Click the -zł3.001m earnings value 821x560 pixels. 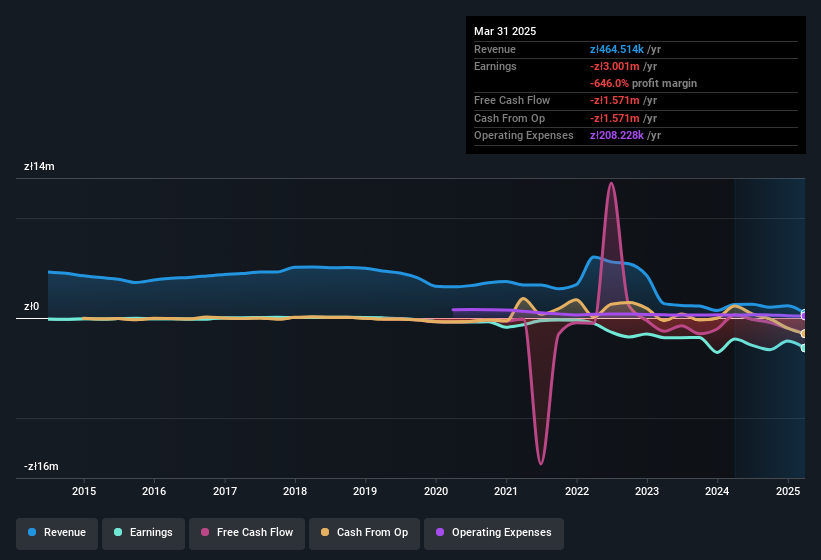coord(614,66)
